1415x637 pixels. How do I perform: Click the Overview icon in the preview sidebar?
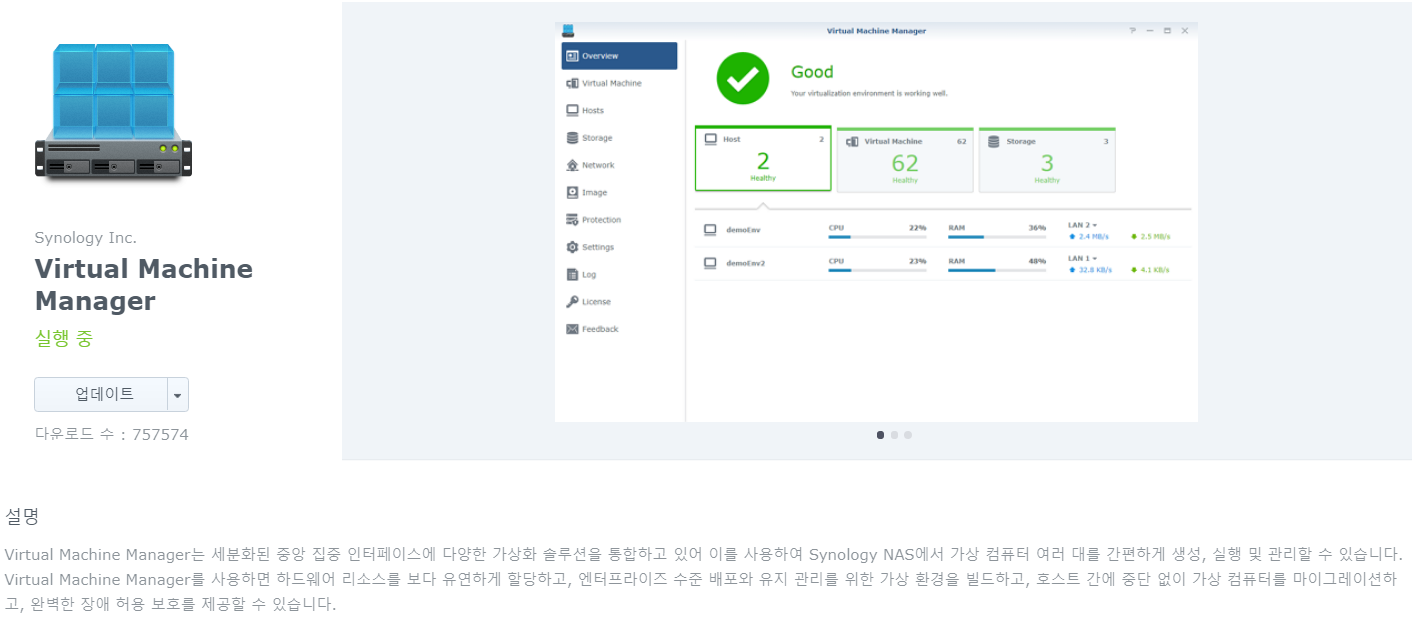tap(572, 56)
